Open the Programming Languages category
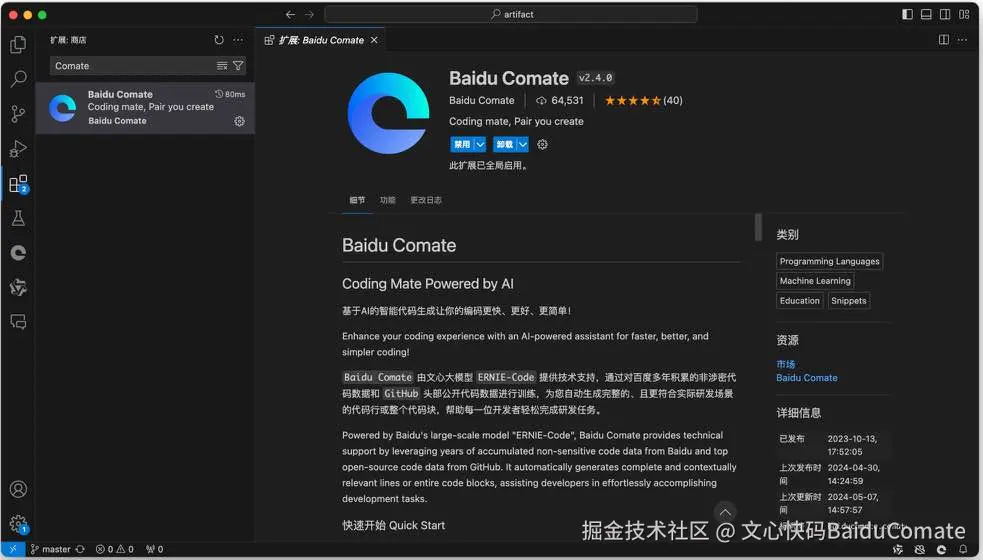The width and height of the screenshot is (983, 560). (829, 262)
